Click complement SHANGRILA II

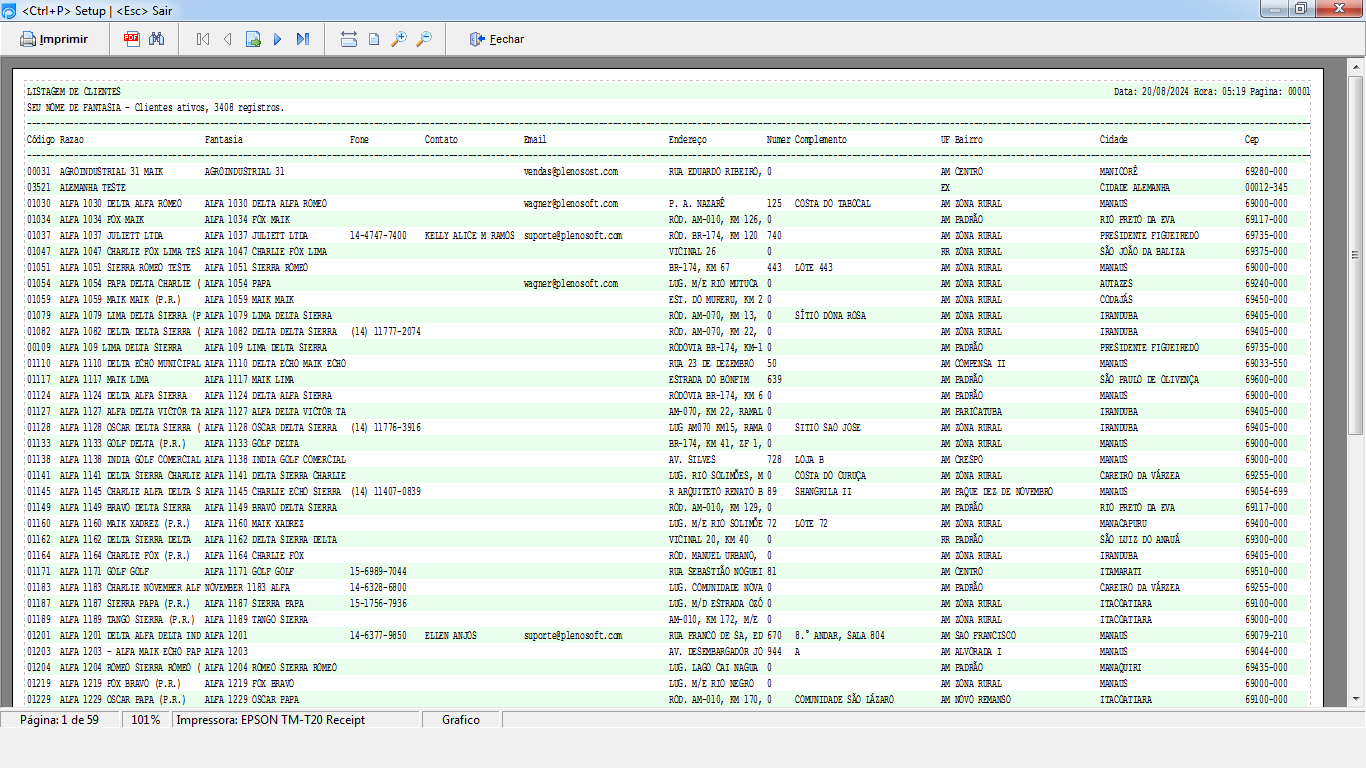tap(824, 492)
